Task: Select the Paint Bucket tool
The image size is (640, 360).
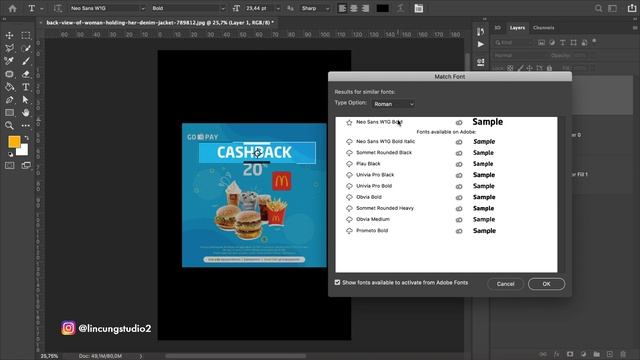Action: 9,87
